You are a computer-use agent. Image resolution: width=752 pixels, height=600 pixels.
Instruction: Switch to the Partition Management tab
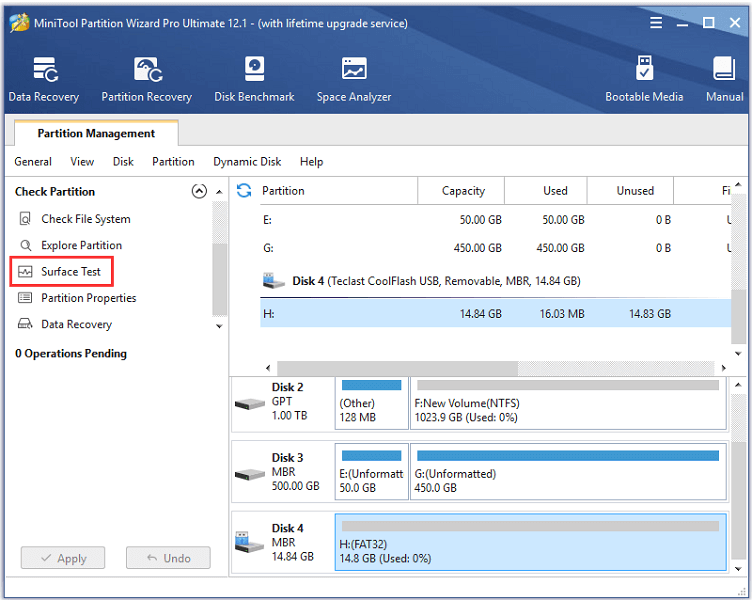tap(96, 133)
